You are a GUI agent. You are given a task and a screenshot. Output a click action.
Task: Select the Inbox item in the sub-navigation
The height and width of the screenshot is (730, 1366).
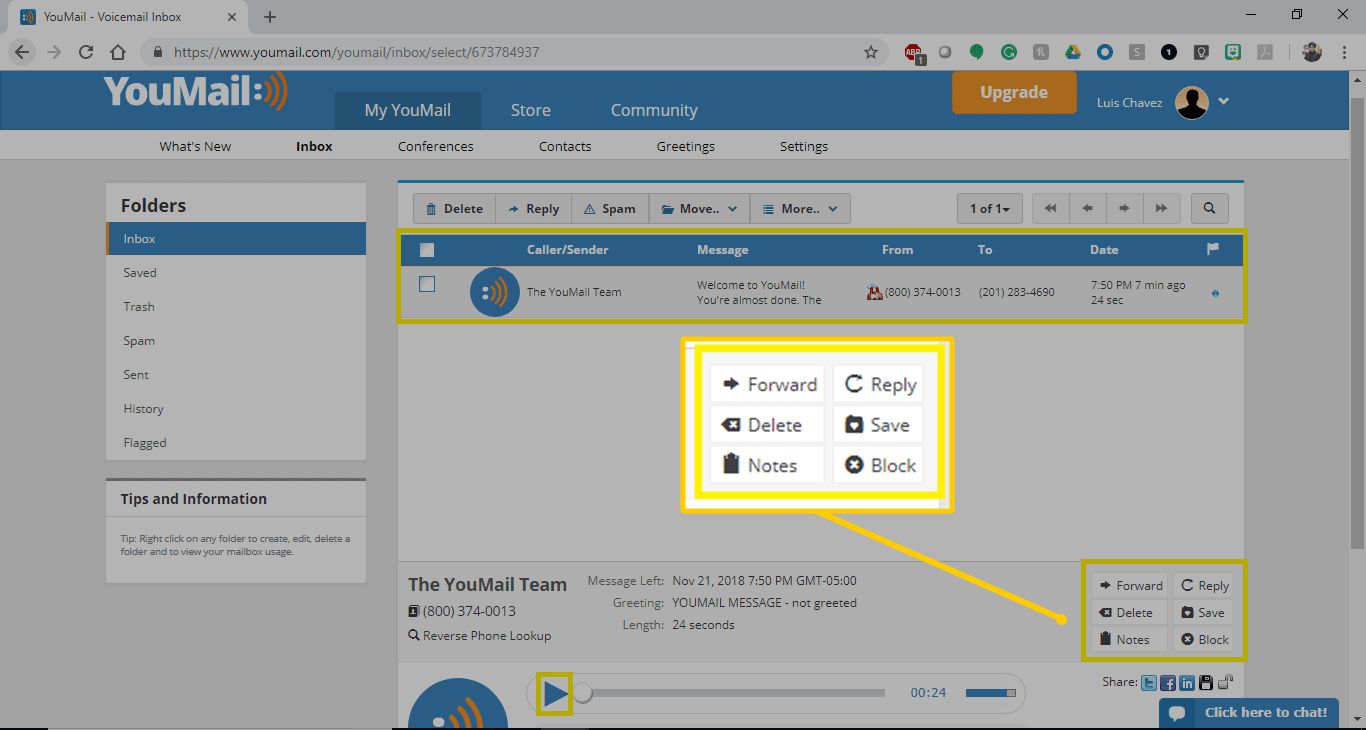pyautogui.click(x=314, y=146)
